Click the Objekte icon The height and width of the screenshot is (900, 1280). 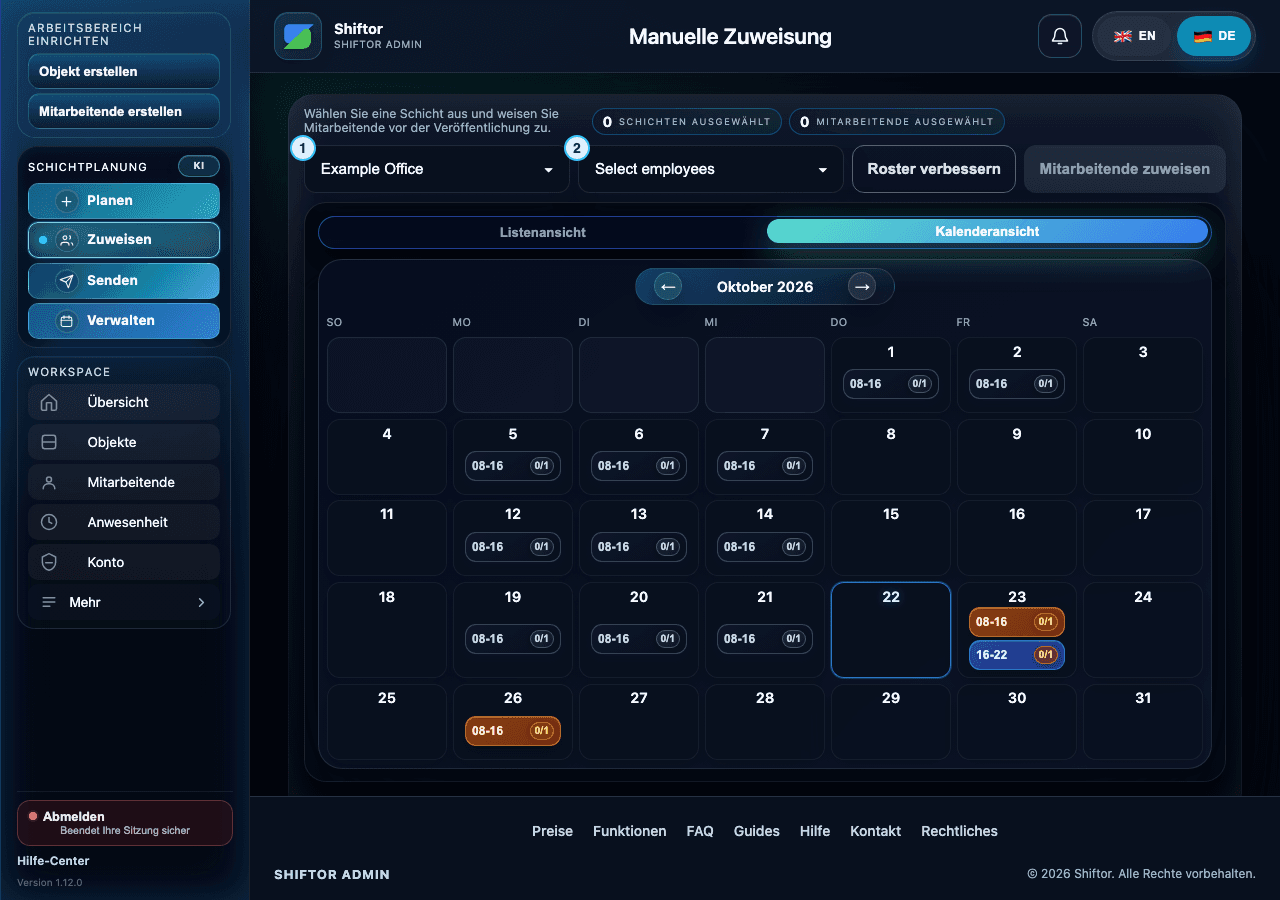49,442
